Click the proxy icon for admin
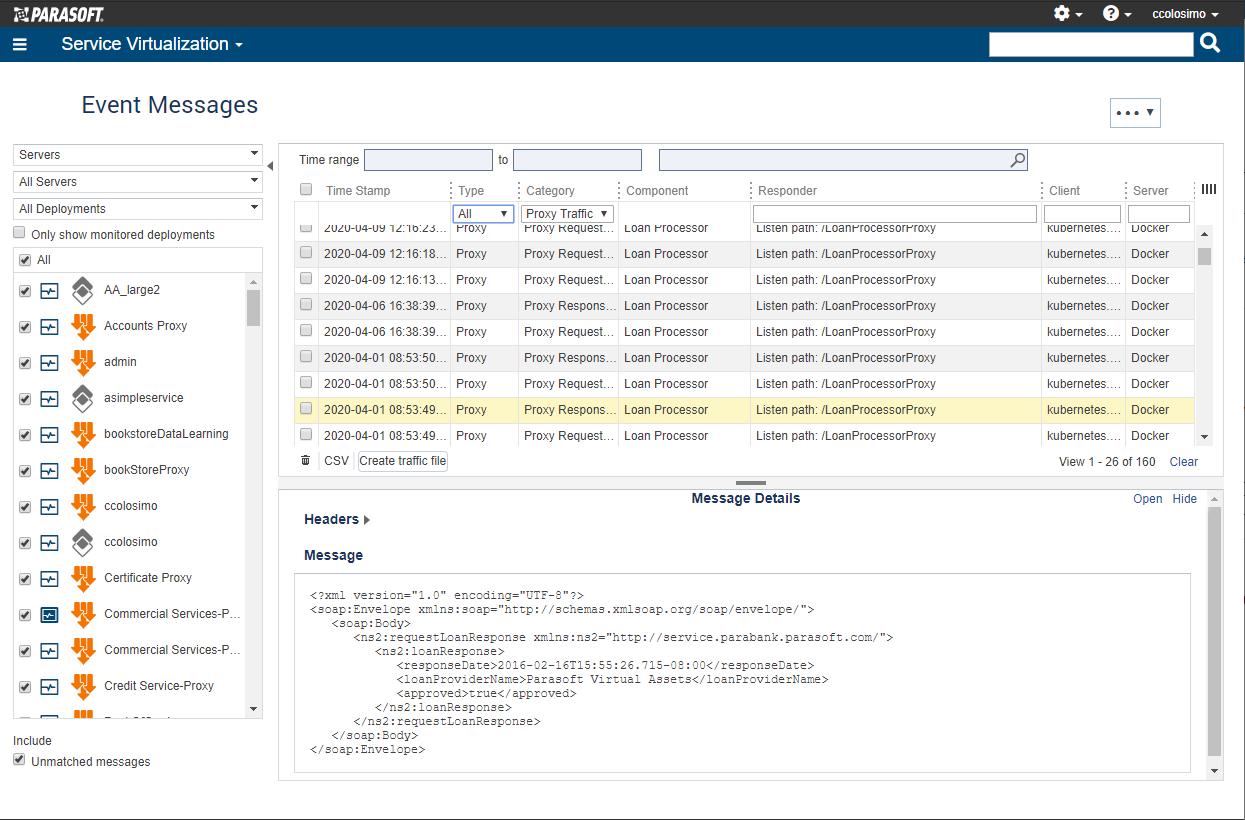Viewport: 1245px width, 820px height. tap(83, 362)
